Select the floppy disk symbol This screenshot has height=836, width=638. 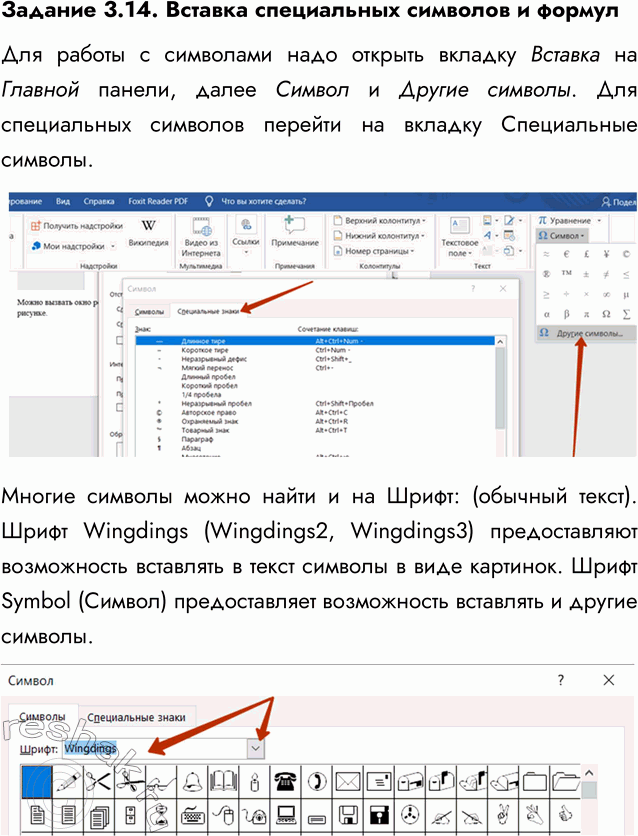[x=347, y=816]
